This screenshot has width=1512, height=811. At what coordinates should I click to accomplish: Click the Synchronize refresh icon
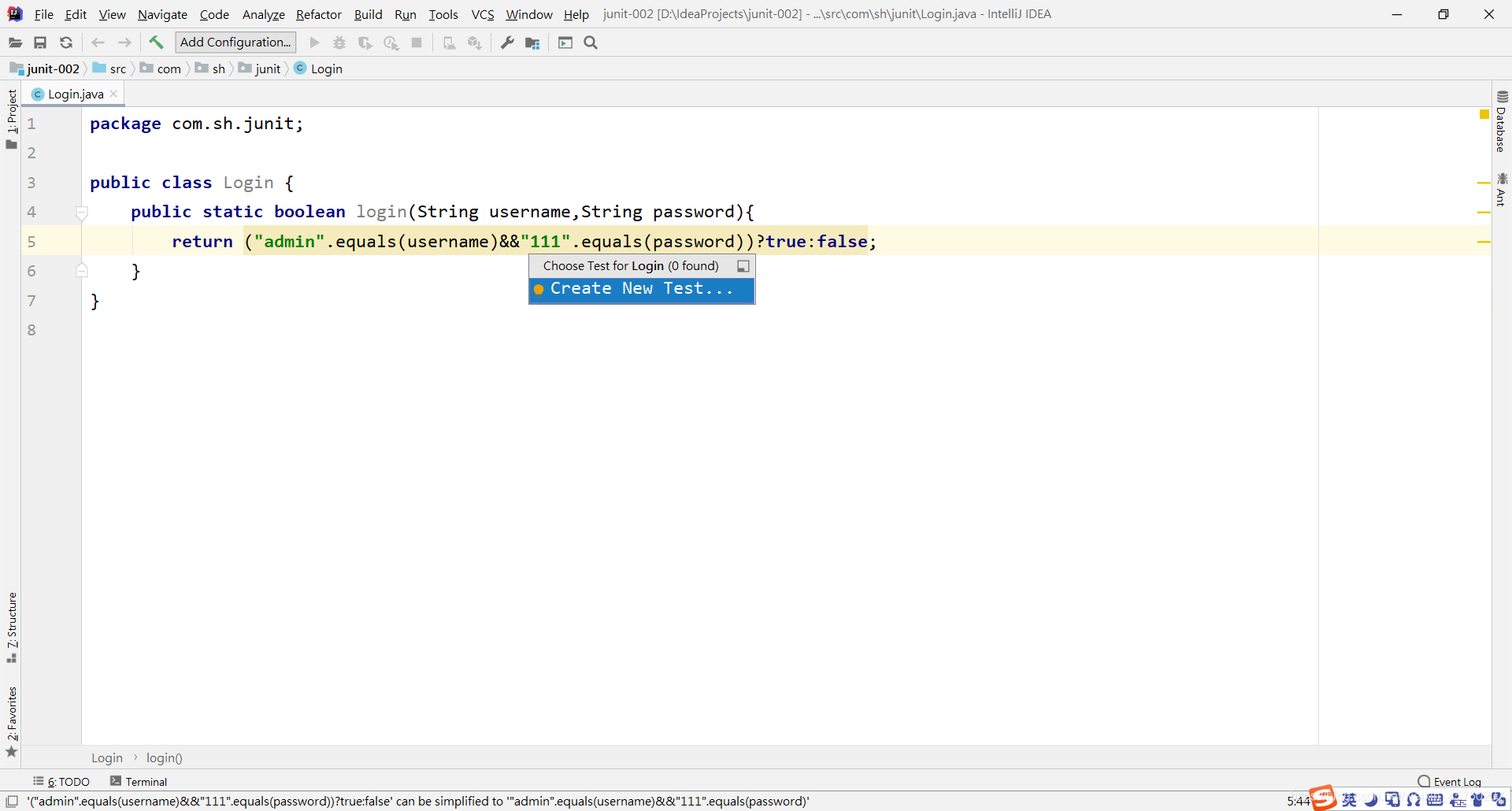[x=66, y=43]
